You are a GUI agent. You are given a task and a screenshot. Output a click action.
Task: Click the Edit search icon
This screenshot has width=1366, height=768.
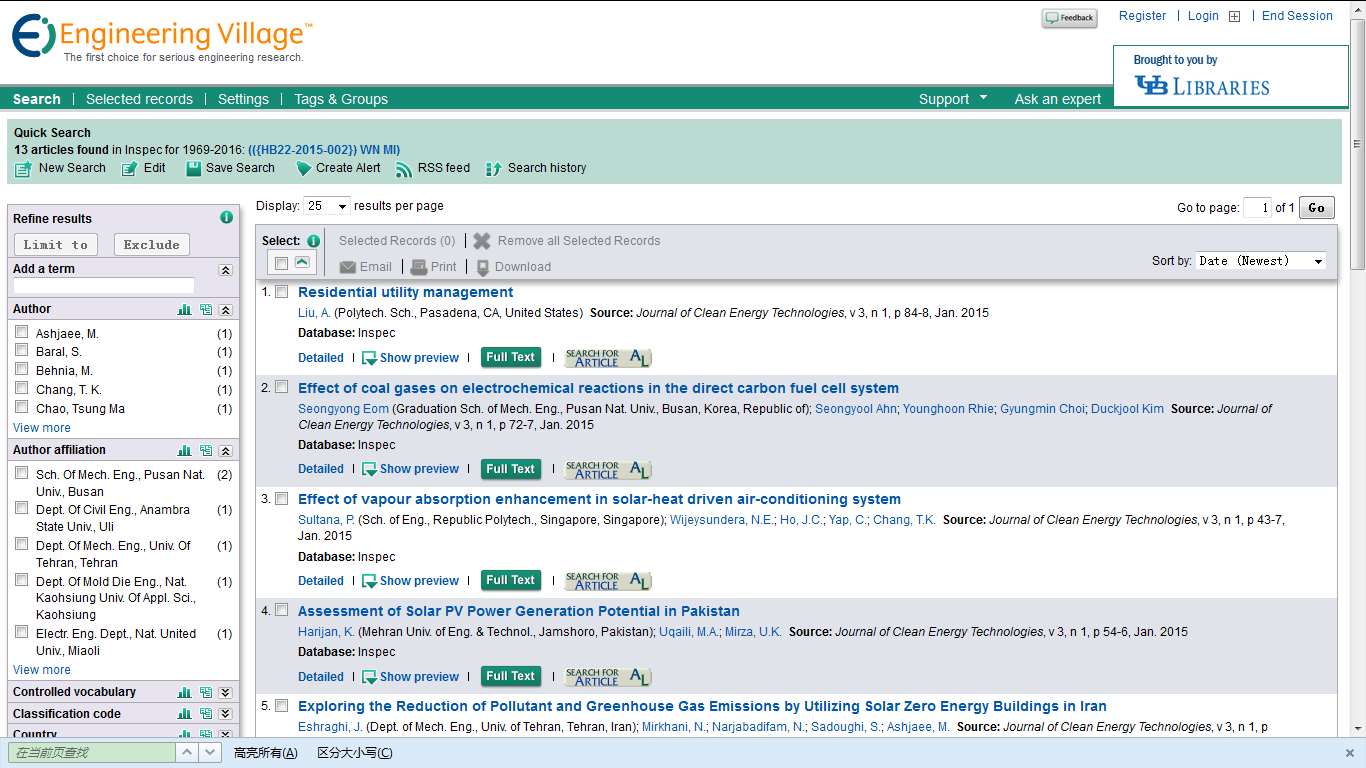[x=130, y=169]
